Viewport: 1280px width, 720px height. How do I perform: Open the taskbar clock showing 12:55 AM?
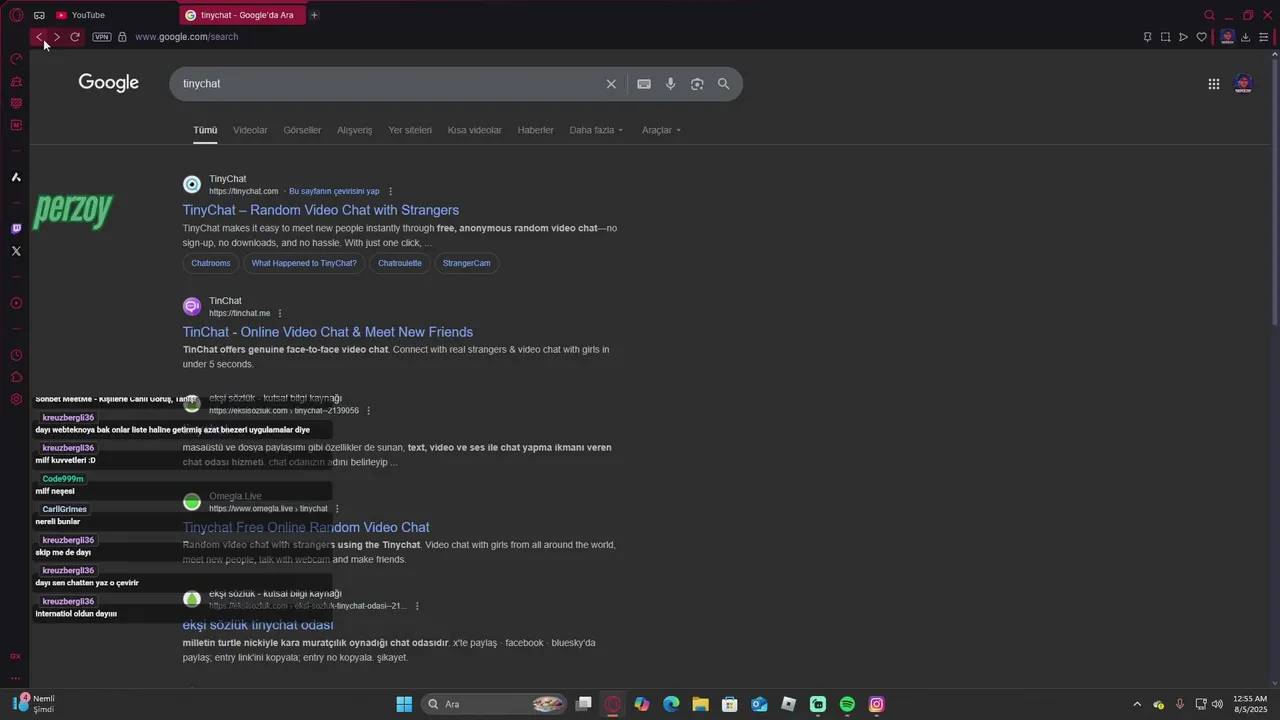(x=1250, y=704)
